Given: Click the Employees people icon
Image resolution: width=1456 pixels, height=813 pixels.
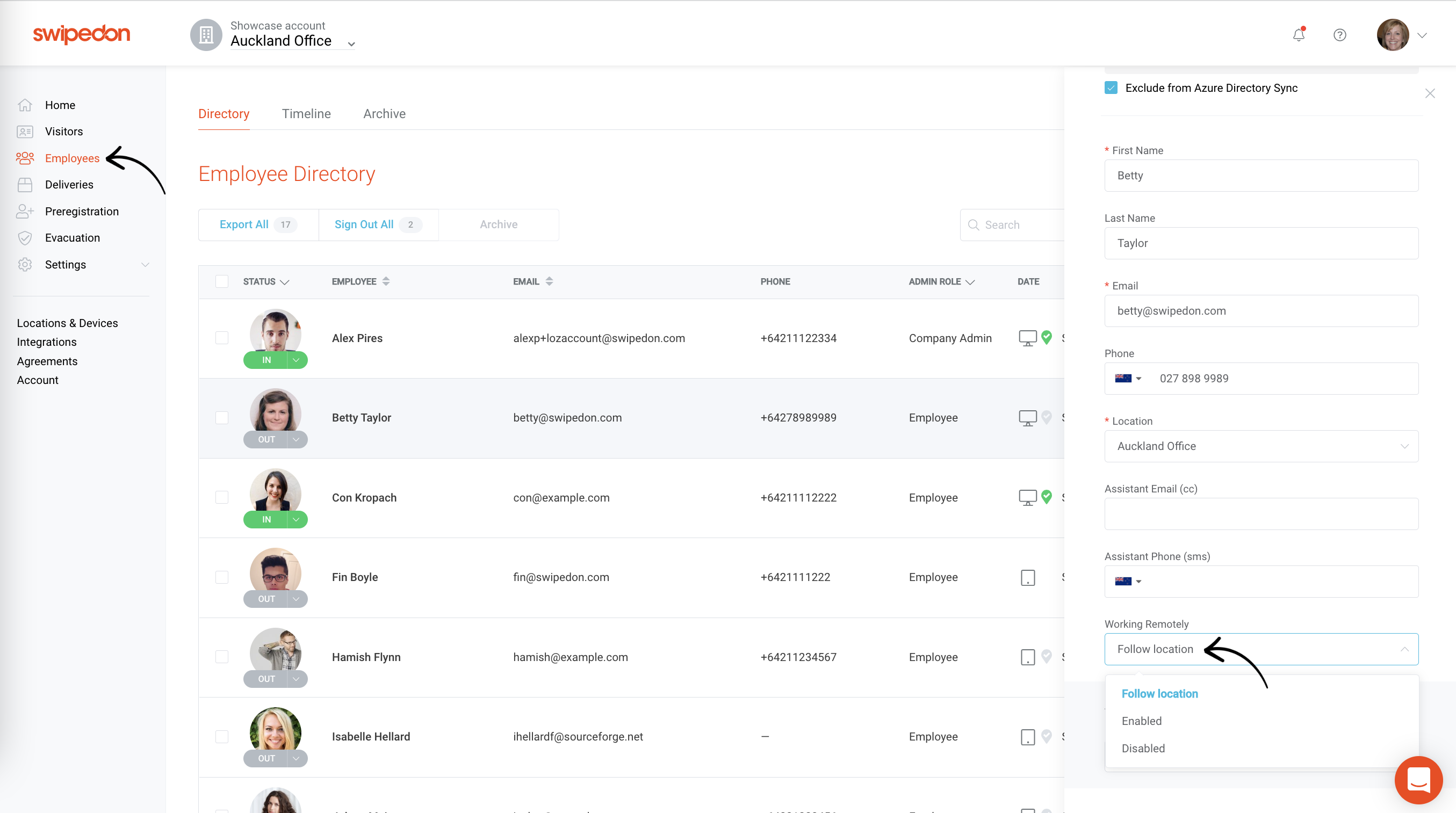Looking at the screenshot, I should [x=25, y=158].
